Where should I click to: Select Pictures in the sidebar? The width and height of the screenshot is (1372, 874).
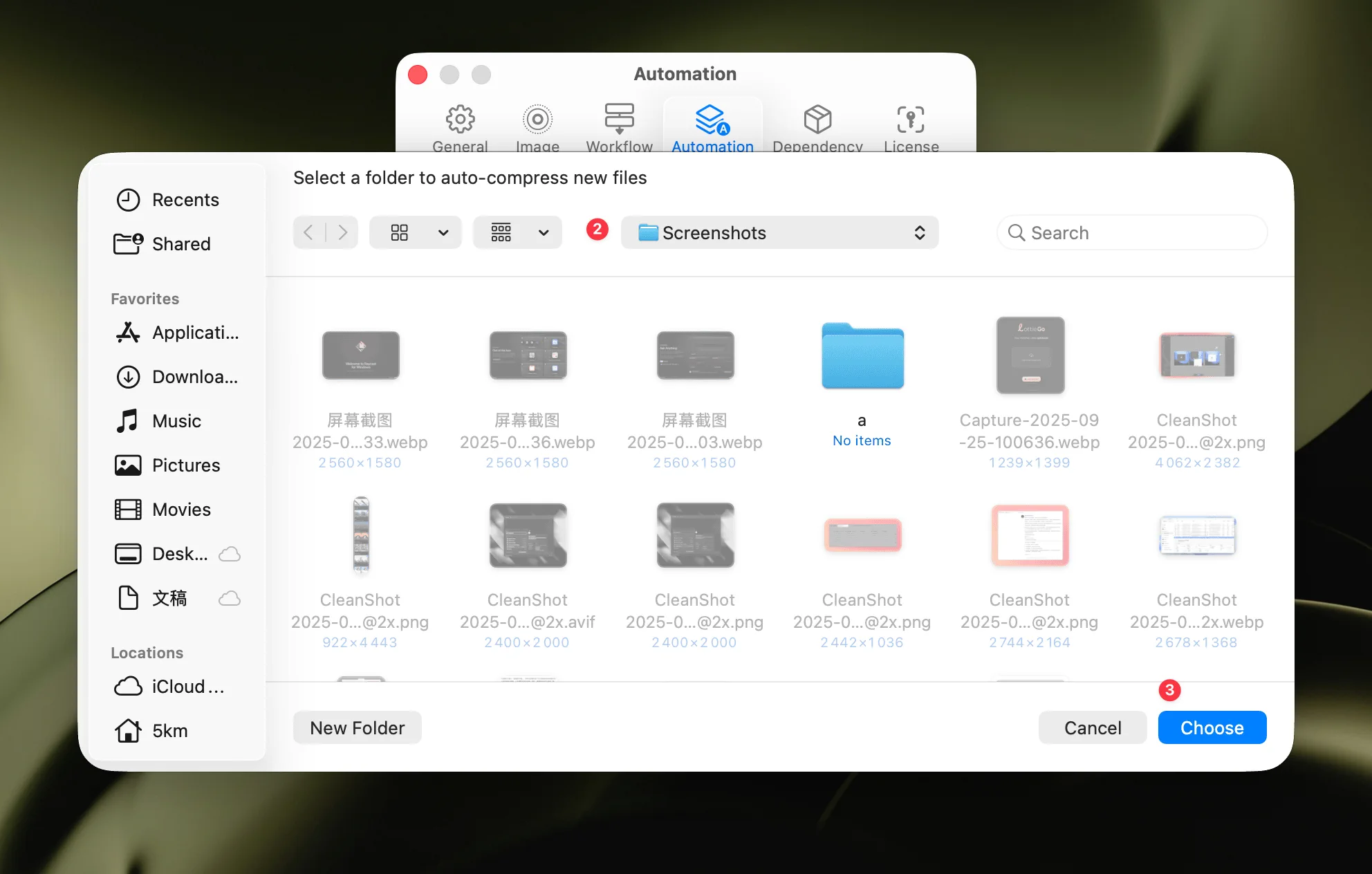[185, 465]
